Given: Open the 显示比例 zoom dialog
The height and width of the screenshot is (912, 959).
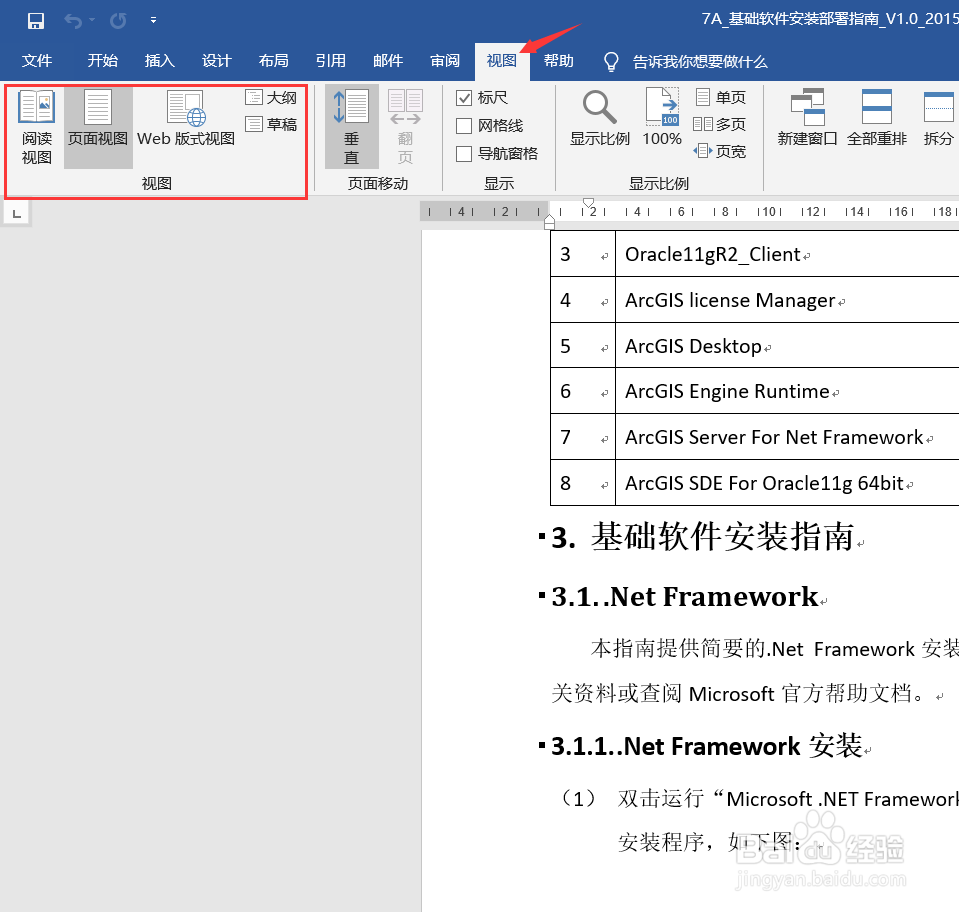Looking at the screenshot, I should [599, 119].
